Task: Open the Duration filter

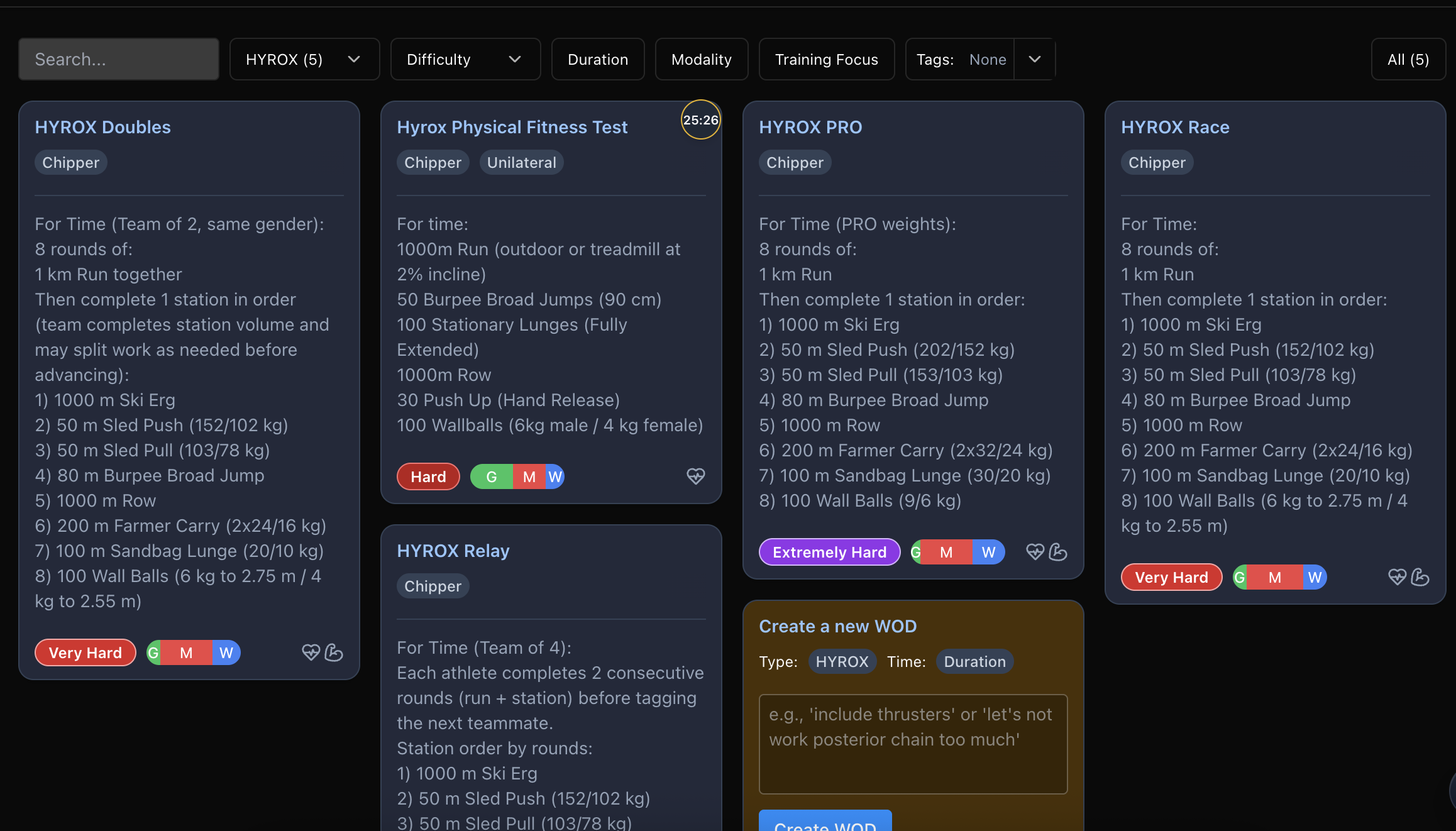Action: click(x=598, y=59)
